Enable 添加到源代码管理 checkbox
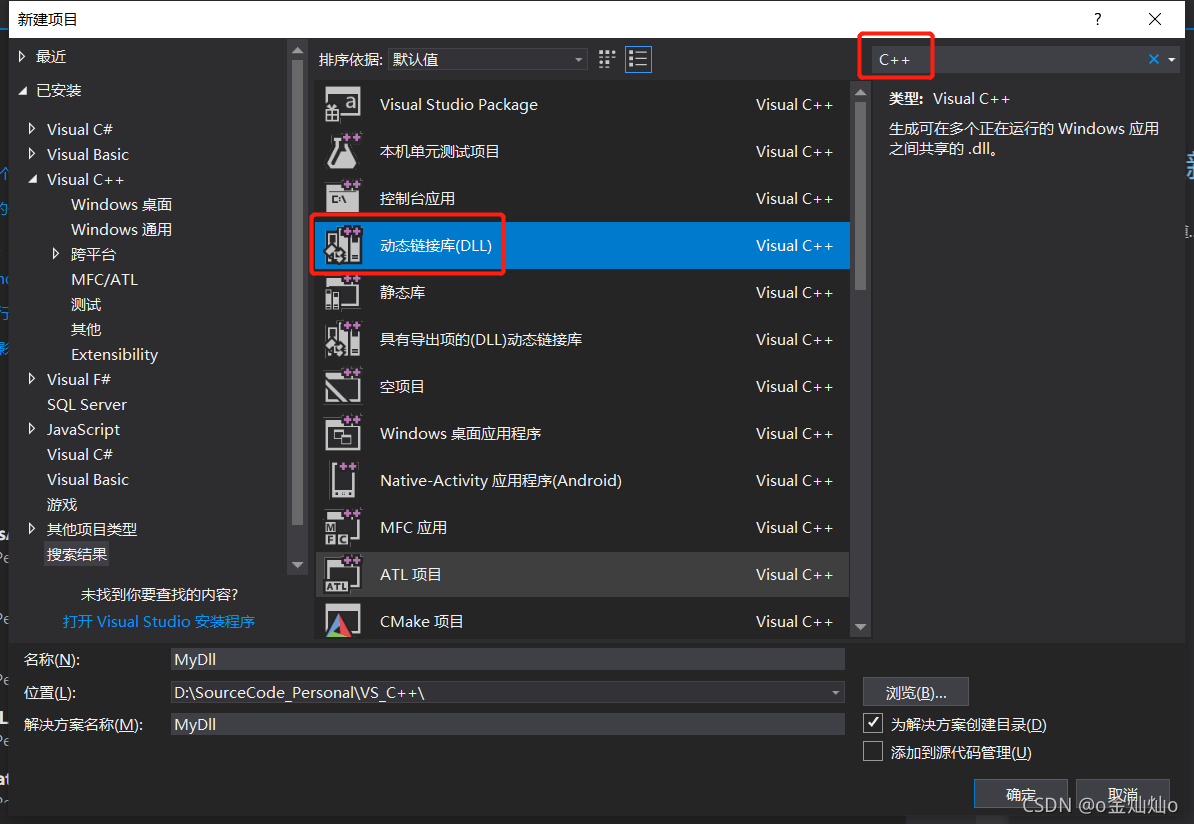 (873, 752)
